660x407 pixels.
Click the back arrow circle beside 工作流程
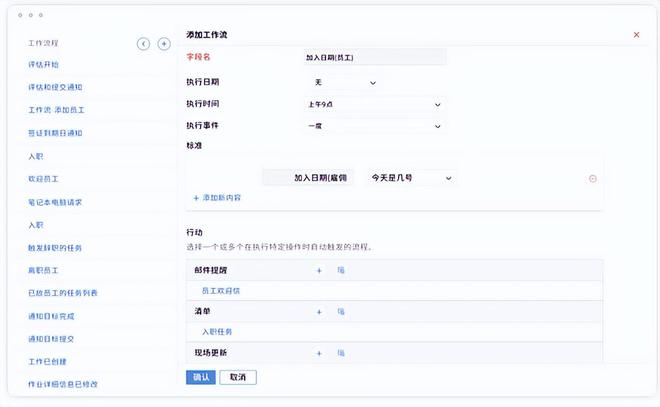tap(143, 44)
